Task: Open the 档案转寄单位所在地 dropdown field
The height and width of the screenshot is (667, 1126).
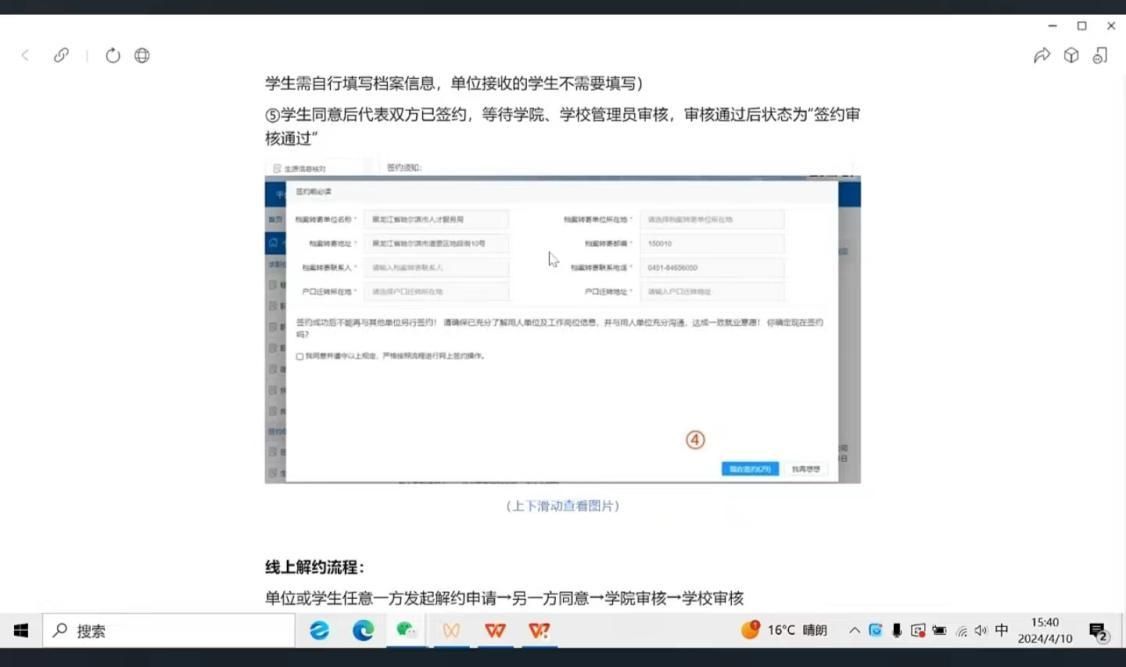Action: 711,219
